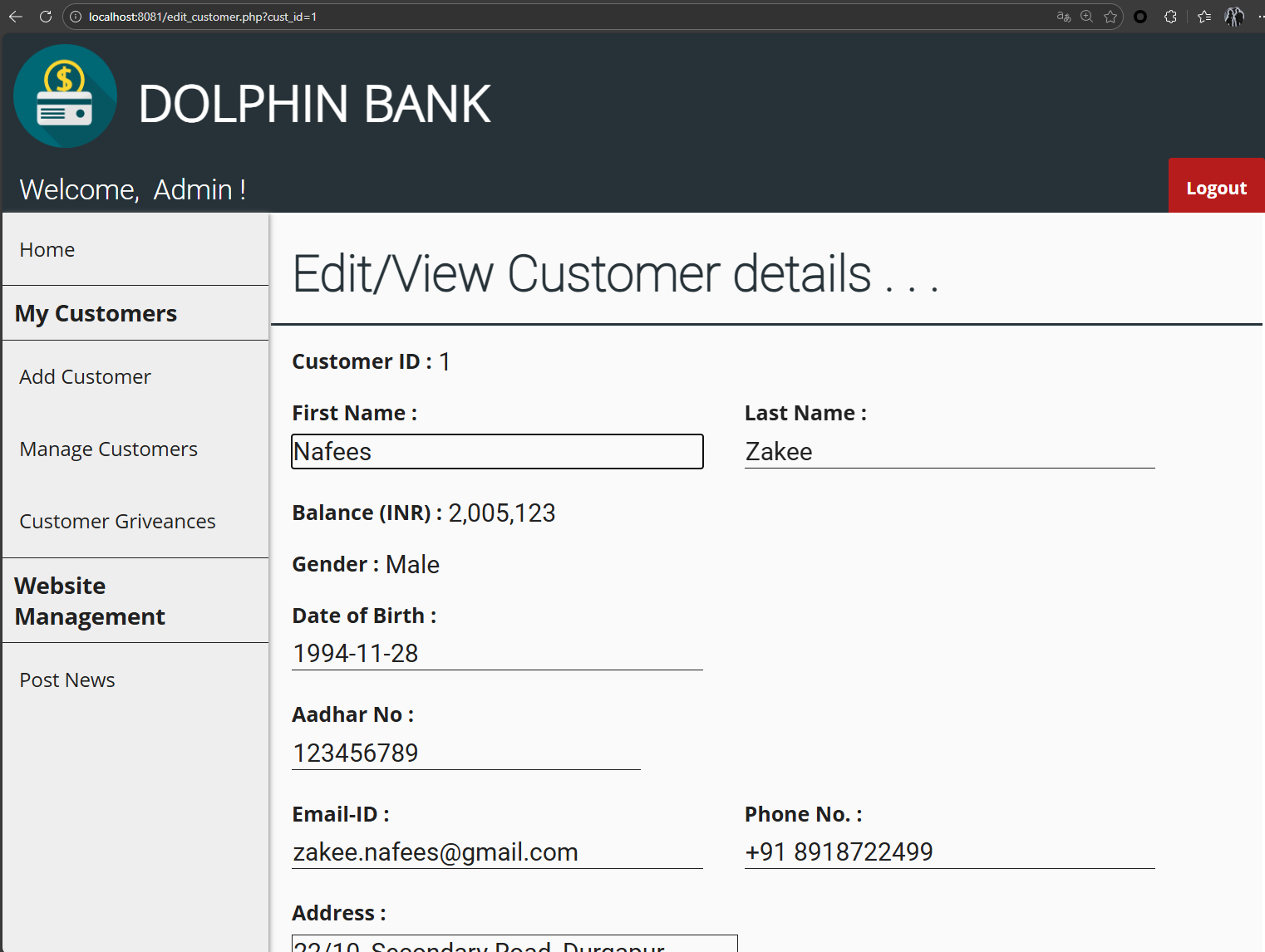Click the browser back arrow
The width and height of the screenshot is (1265, 952).
coord(16,17)
